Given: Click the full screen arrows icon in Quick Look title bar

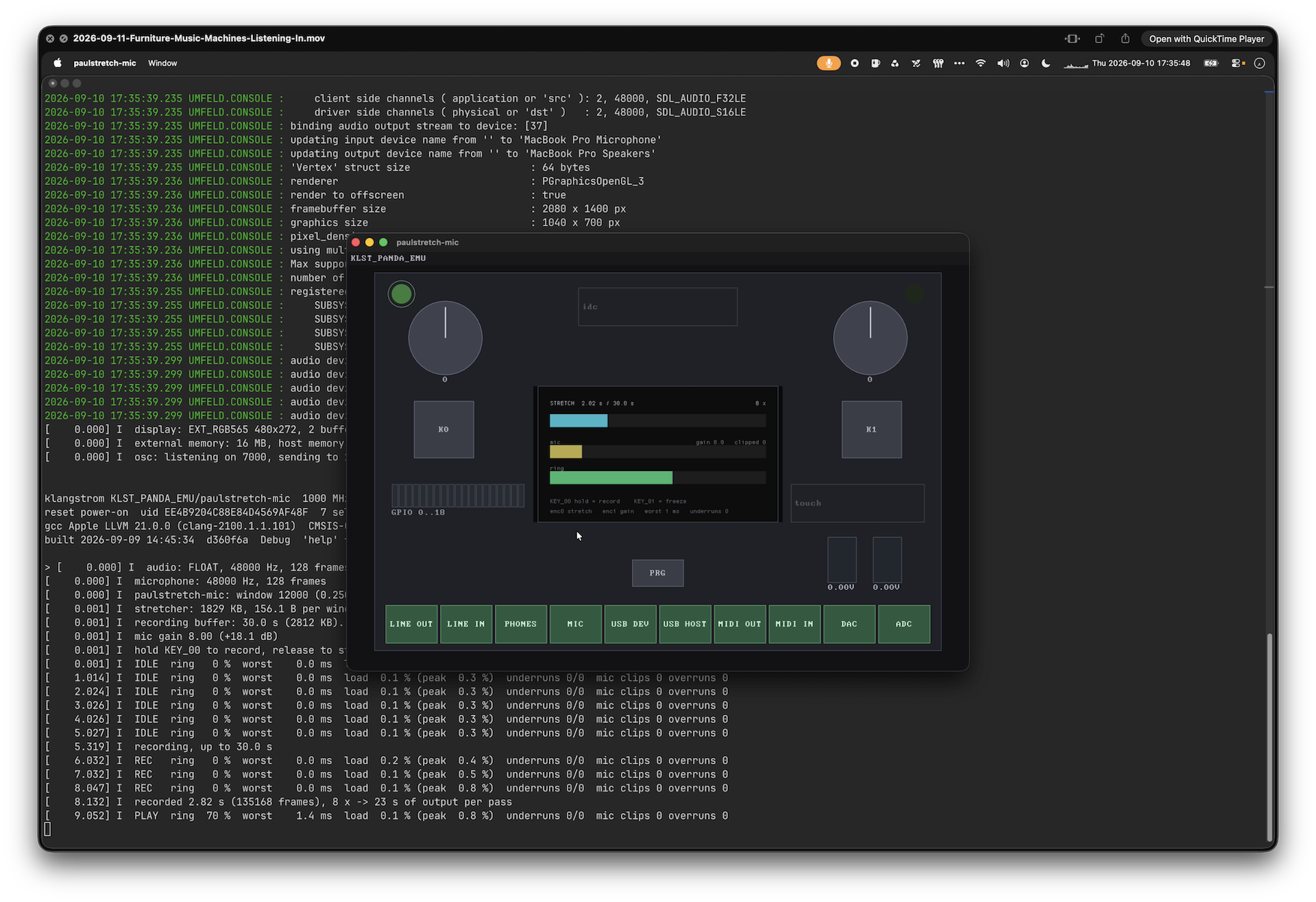Looking at the screenshot, I should click(63, 38).
